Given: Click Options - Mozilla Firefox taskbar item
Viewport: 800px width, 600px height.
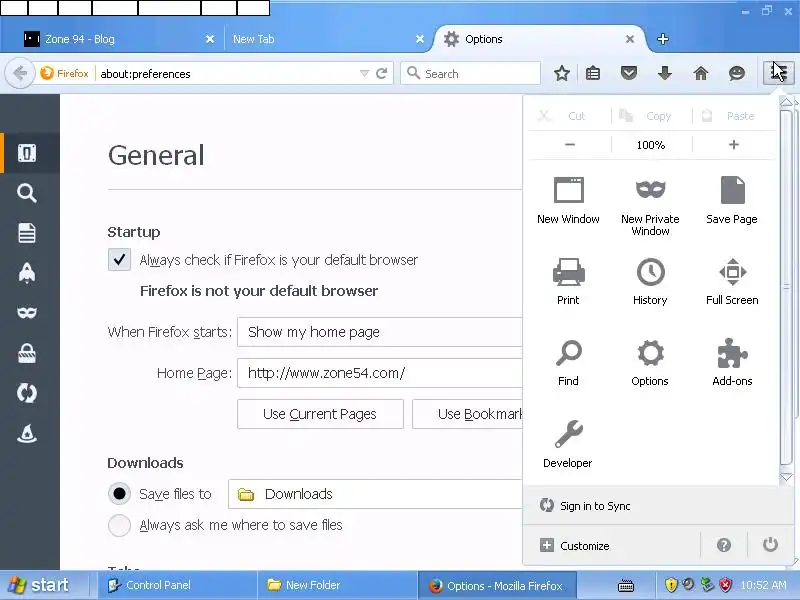Looking at the screenshot, I should (x=497, y=585).
